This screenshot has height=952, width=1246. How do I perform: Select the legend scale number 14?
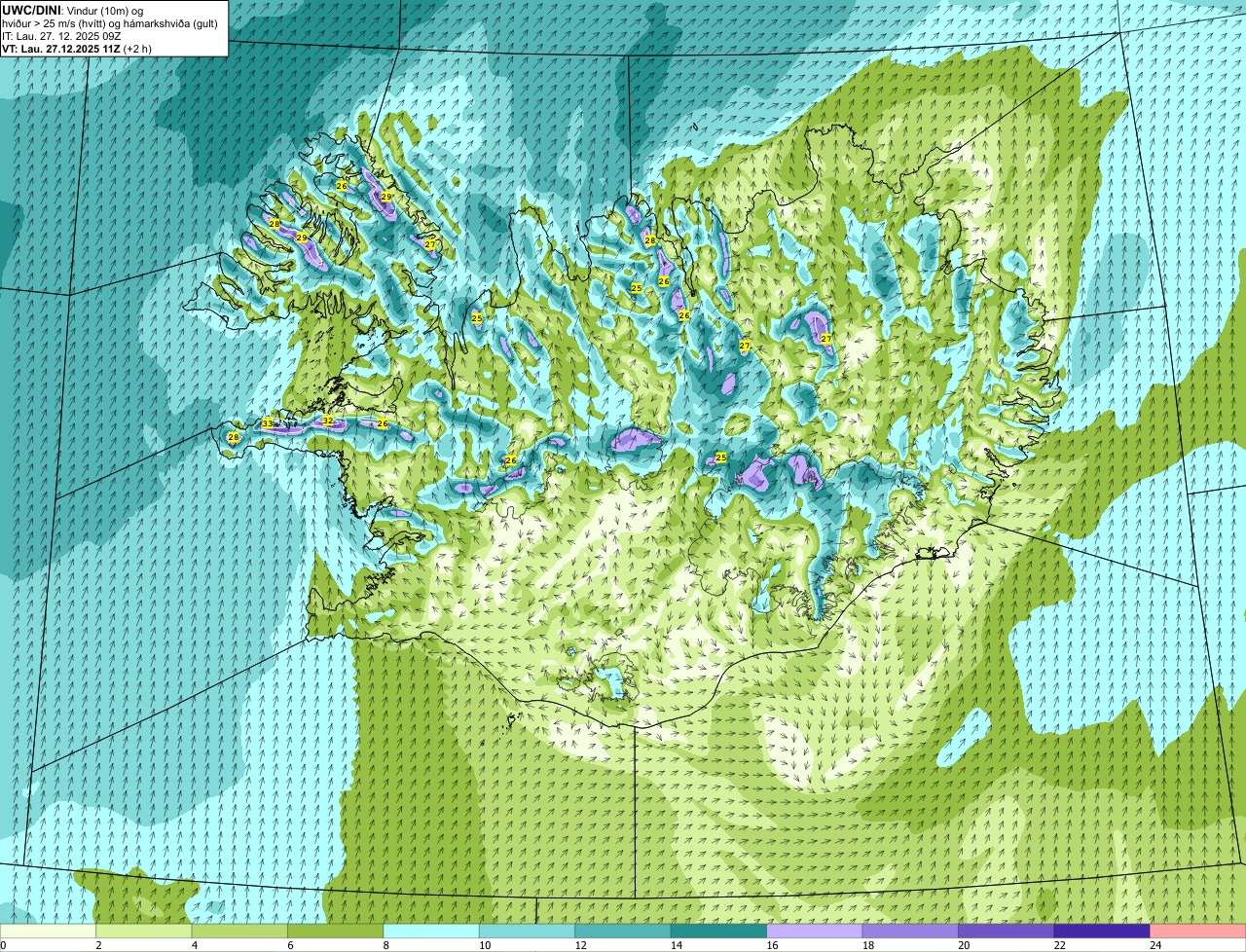[x=677, y=945]
